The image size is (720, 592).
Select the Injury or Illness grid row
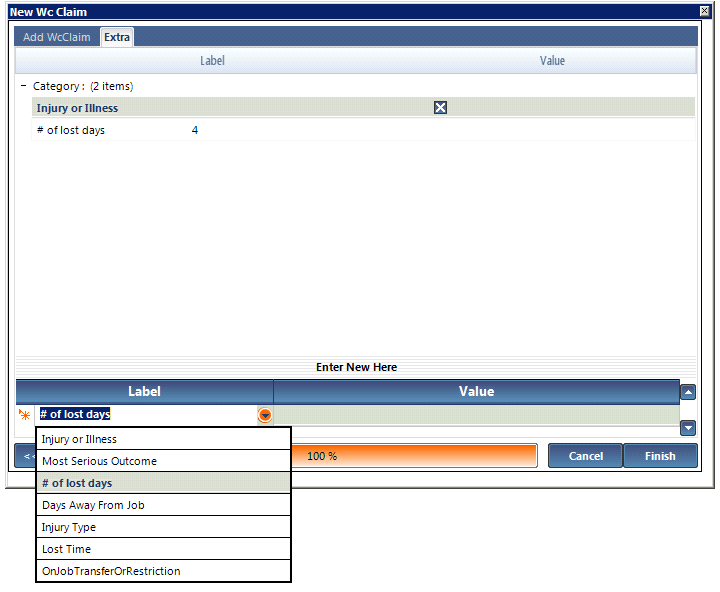coord(363,107)
